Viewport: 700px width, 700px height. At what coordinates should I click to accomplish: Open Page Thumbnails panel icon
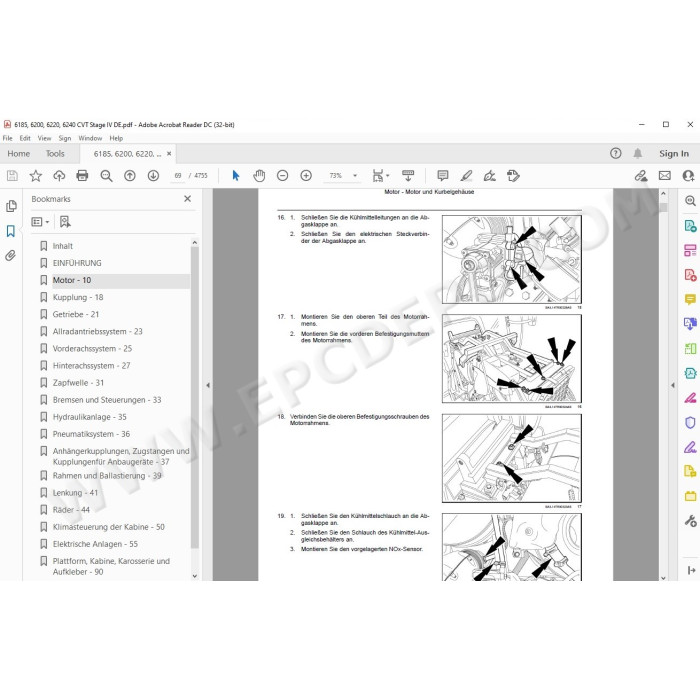tap(11, 206)
